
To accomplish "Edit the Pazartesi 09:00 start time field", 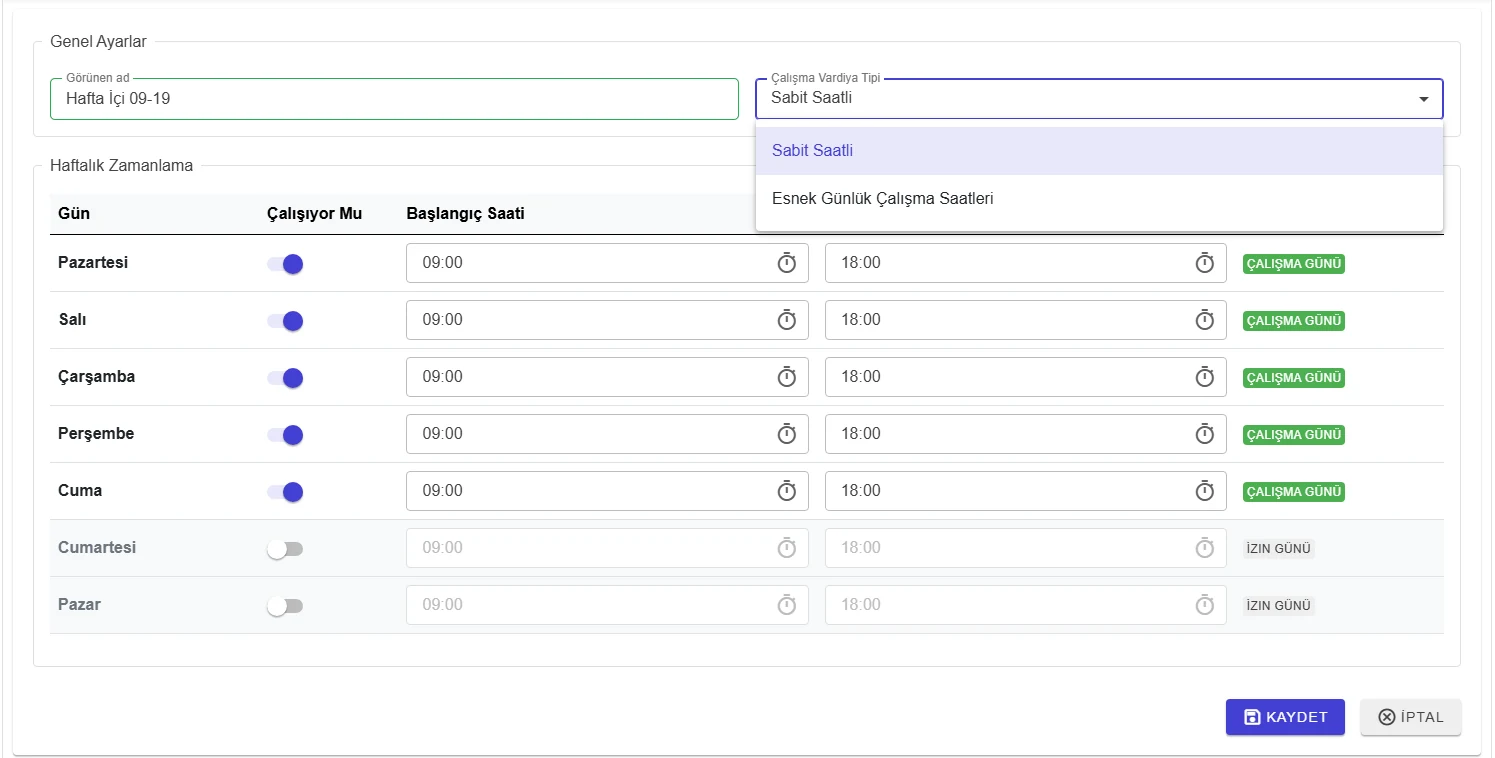I will pyautogui.click(x=607, y=263).
